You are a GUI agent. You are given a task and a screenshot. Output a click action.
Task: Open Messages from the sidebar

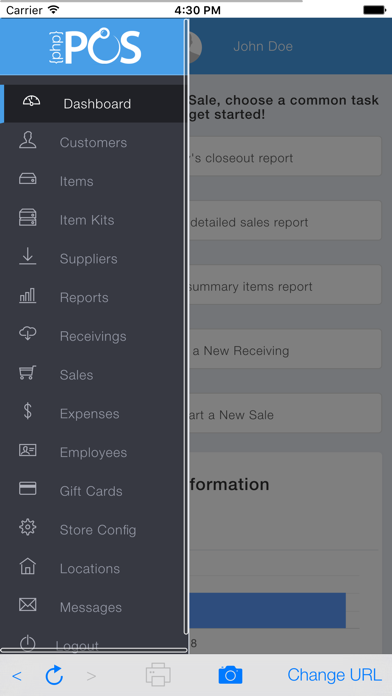[x=92, y=607]
